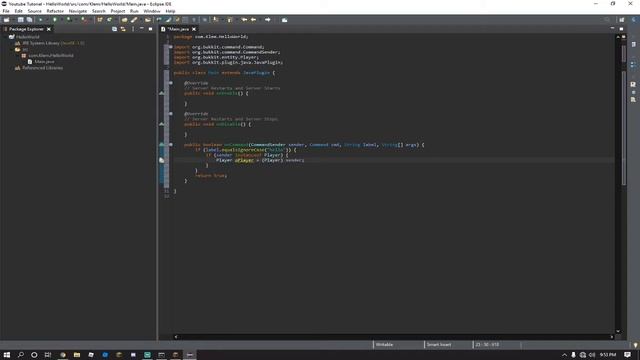
Task: Toggle Link with Editor in Package Explorer
Action: pyautogui.click(x=123, y=29)
